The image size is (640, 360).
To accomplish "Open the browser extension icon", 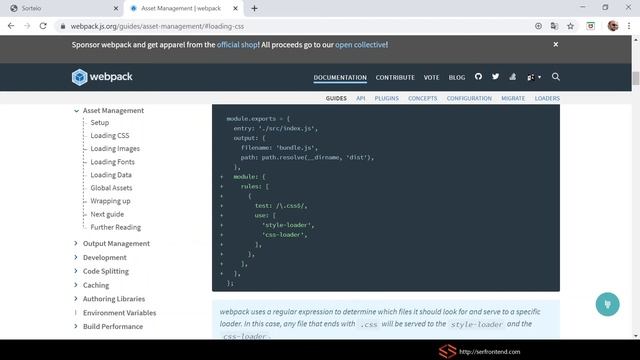I will pos(591,26).
